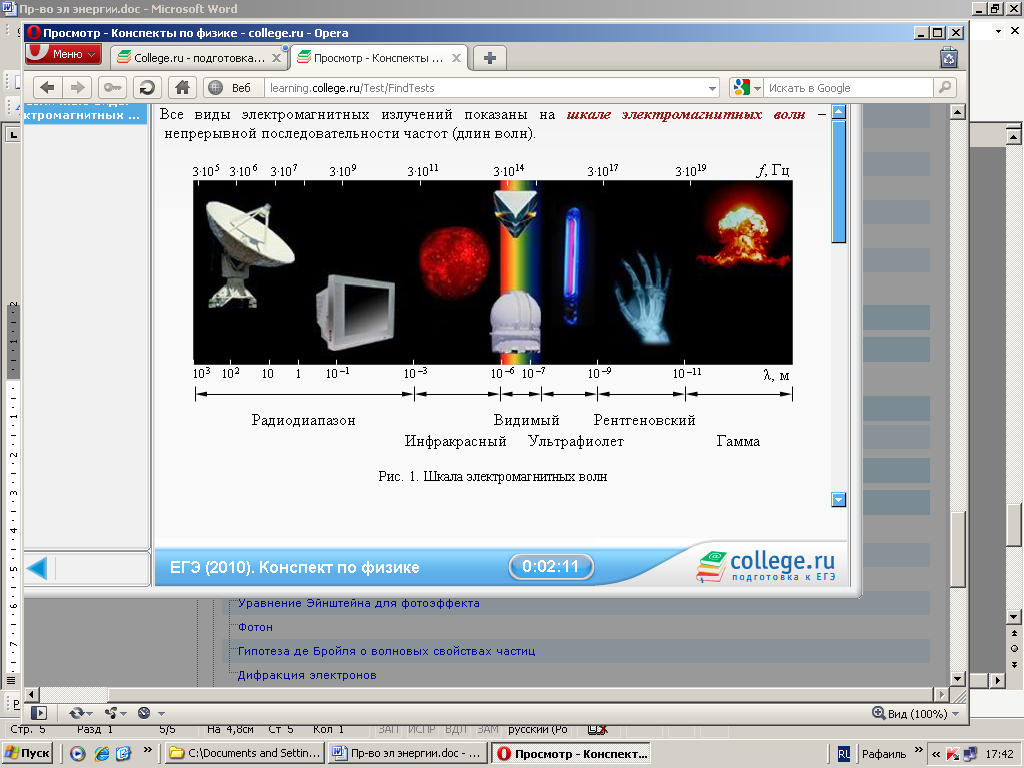Click the network connection tray icon
The width and height of the screenshot is (1024, 768).
970,754
